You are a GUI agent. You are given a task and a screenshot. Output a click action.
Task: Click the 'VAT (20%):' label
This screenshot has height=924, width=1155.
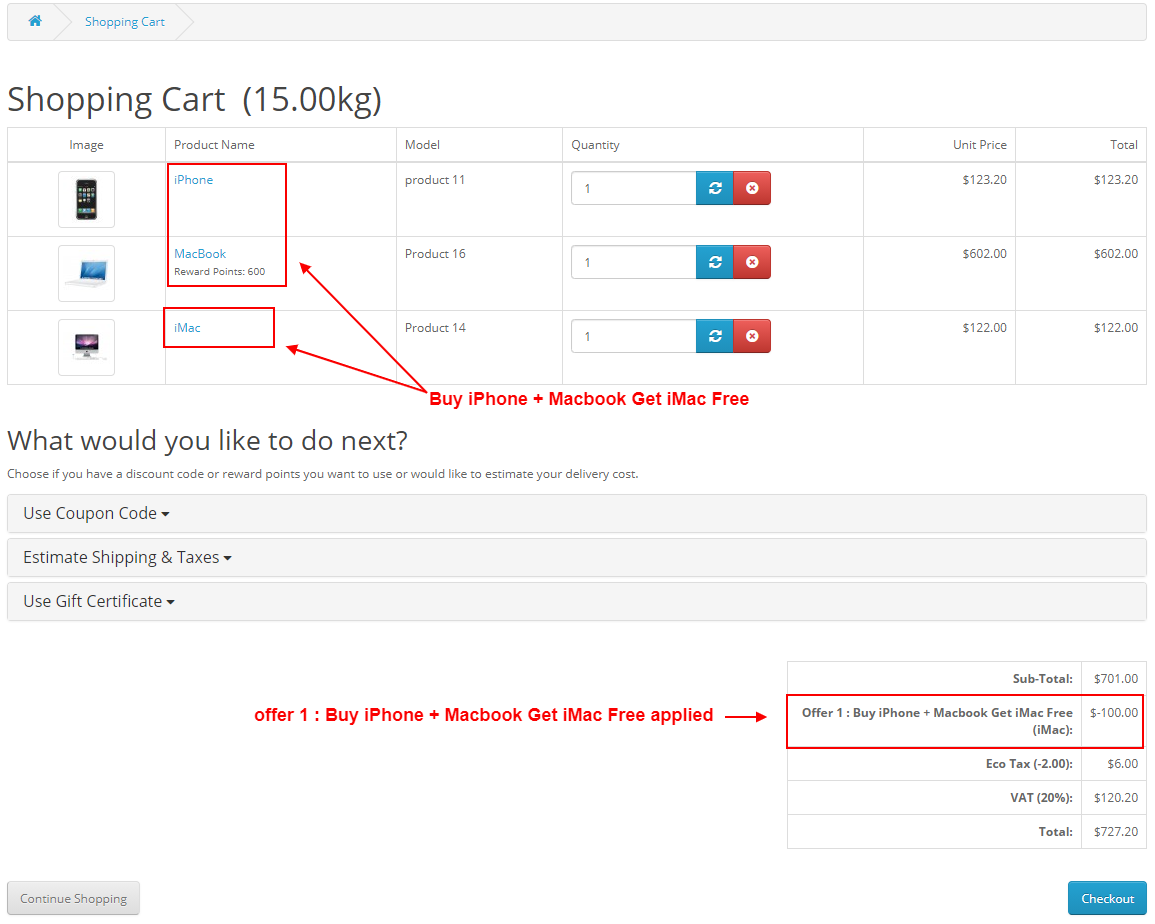[x=1042, y=797]
